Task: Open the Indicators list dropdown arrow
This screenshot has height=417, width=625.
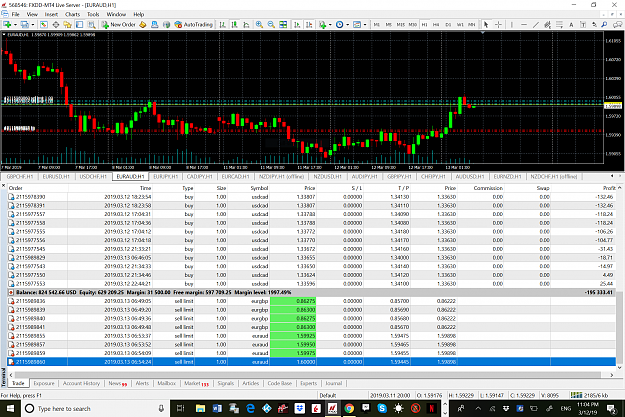Action: [330, 25]
